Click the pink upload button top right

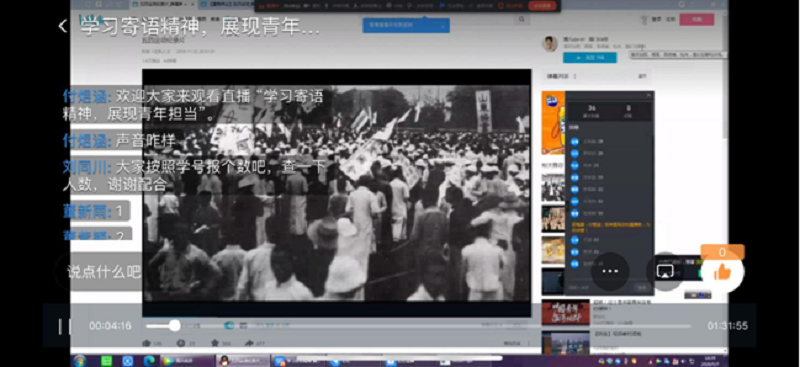click(x=696, y=19)
